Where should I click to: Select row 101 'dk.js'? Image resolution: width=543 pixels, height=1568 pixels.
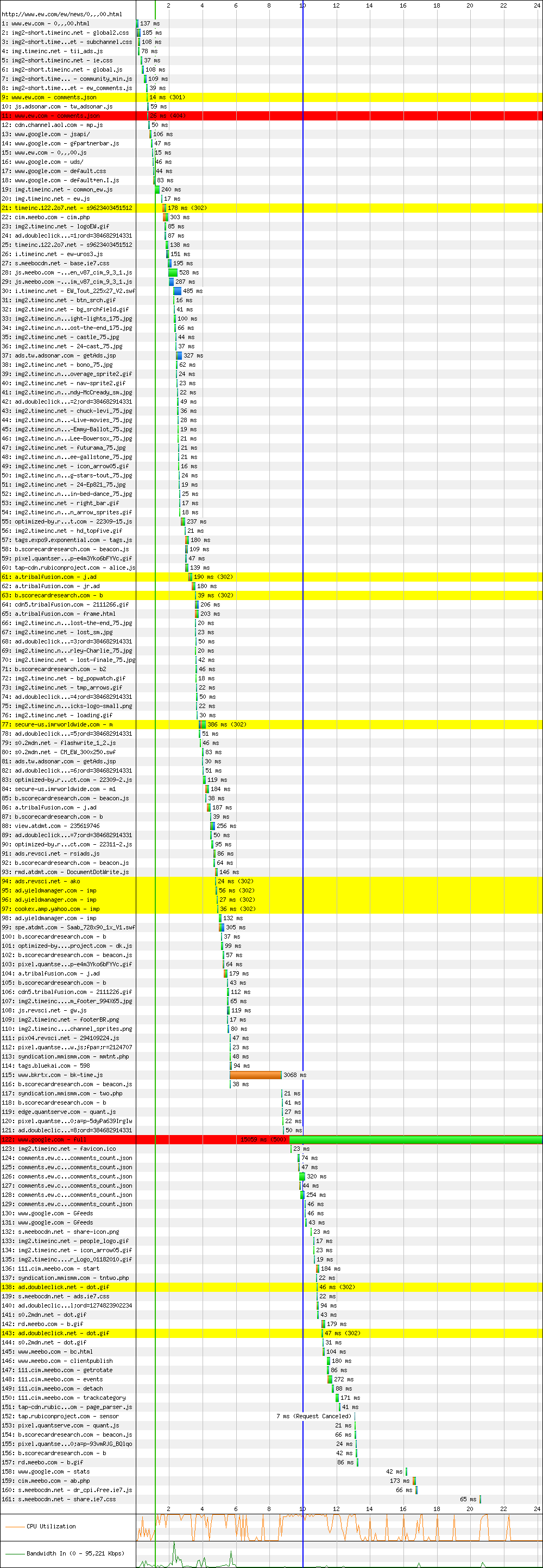(271, 946)
